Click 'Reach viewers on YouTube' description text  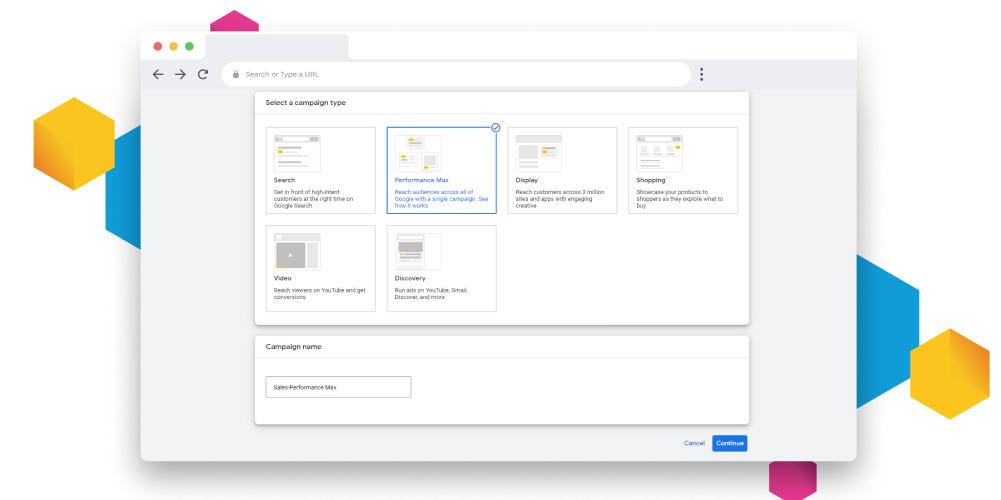(320, 294)
